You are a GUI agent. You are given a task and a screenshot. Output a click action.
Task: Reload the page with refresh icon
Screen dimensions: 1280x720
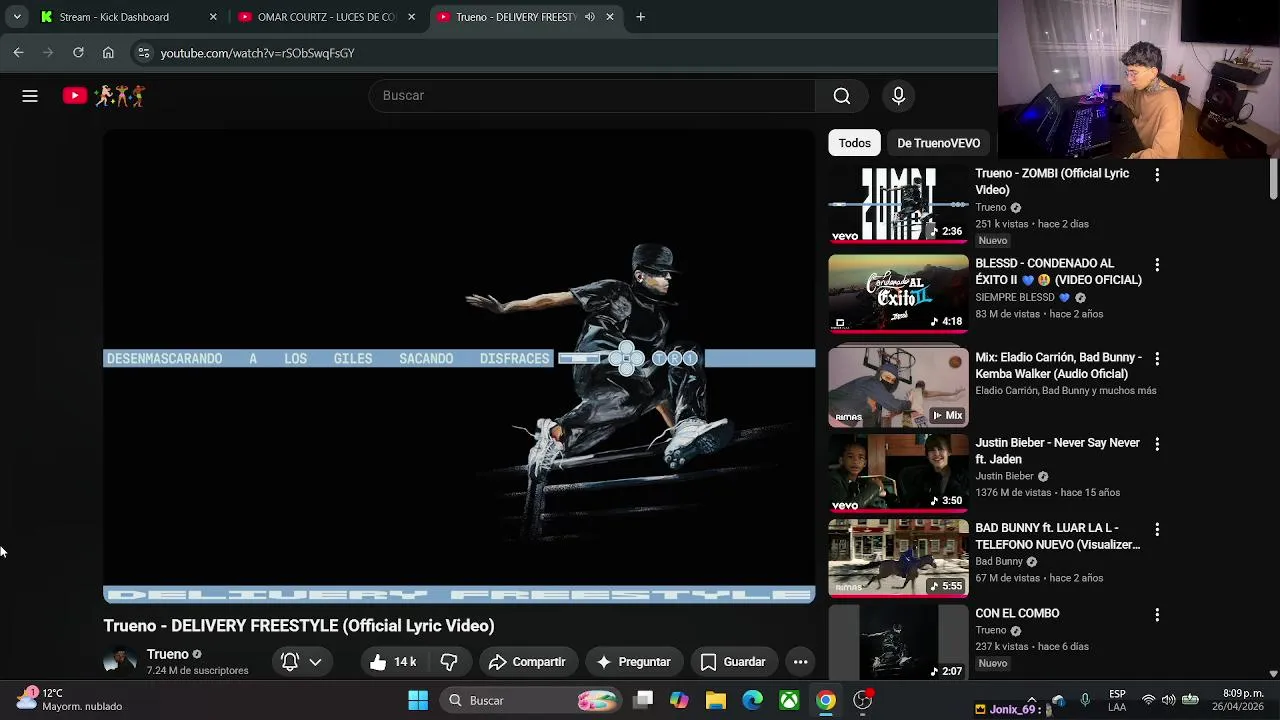coord(78,53)
